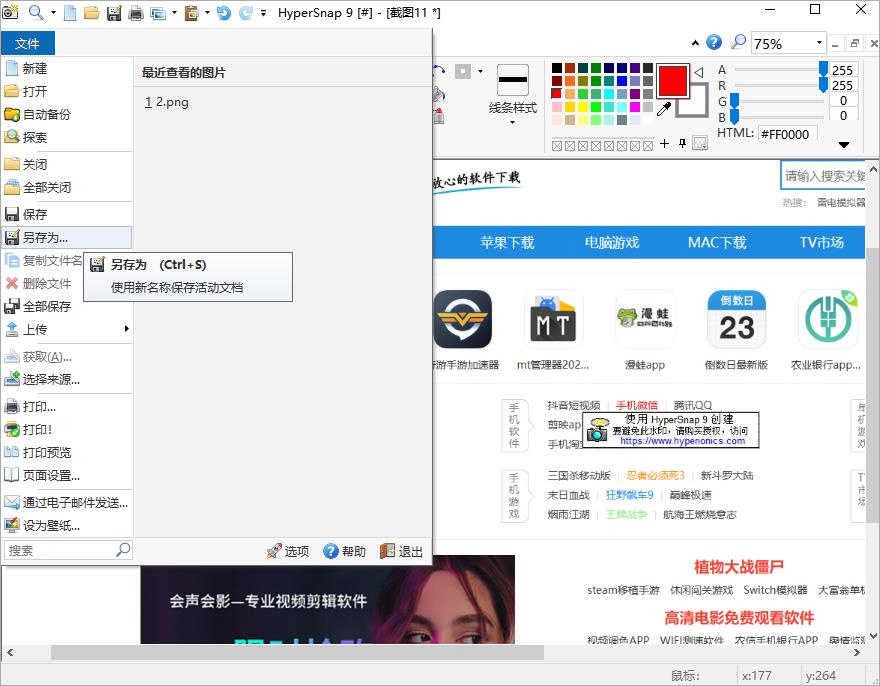Expand the 线条样式 line style dropdown
Image resolution: width=880 pixels, height=686 pixels.
512,123
